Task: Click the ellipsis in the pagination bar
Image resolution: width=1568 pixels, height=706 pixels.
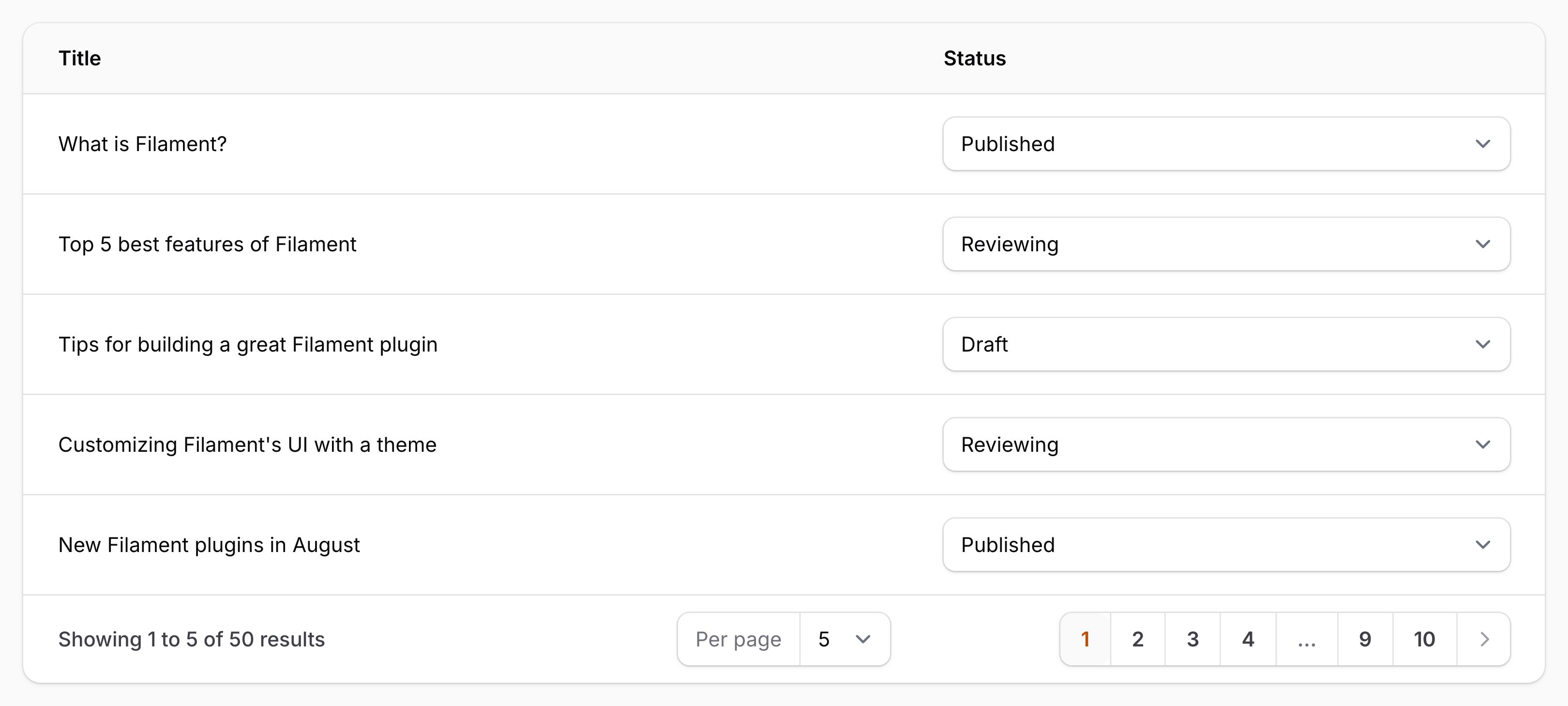Action: pyautogui.click(x=1306, y=639)
